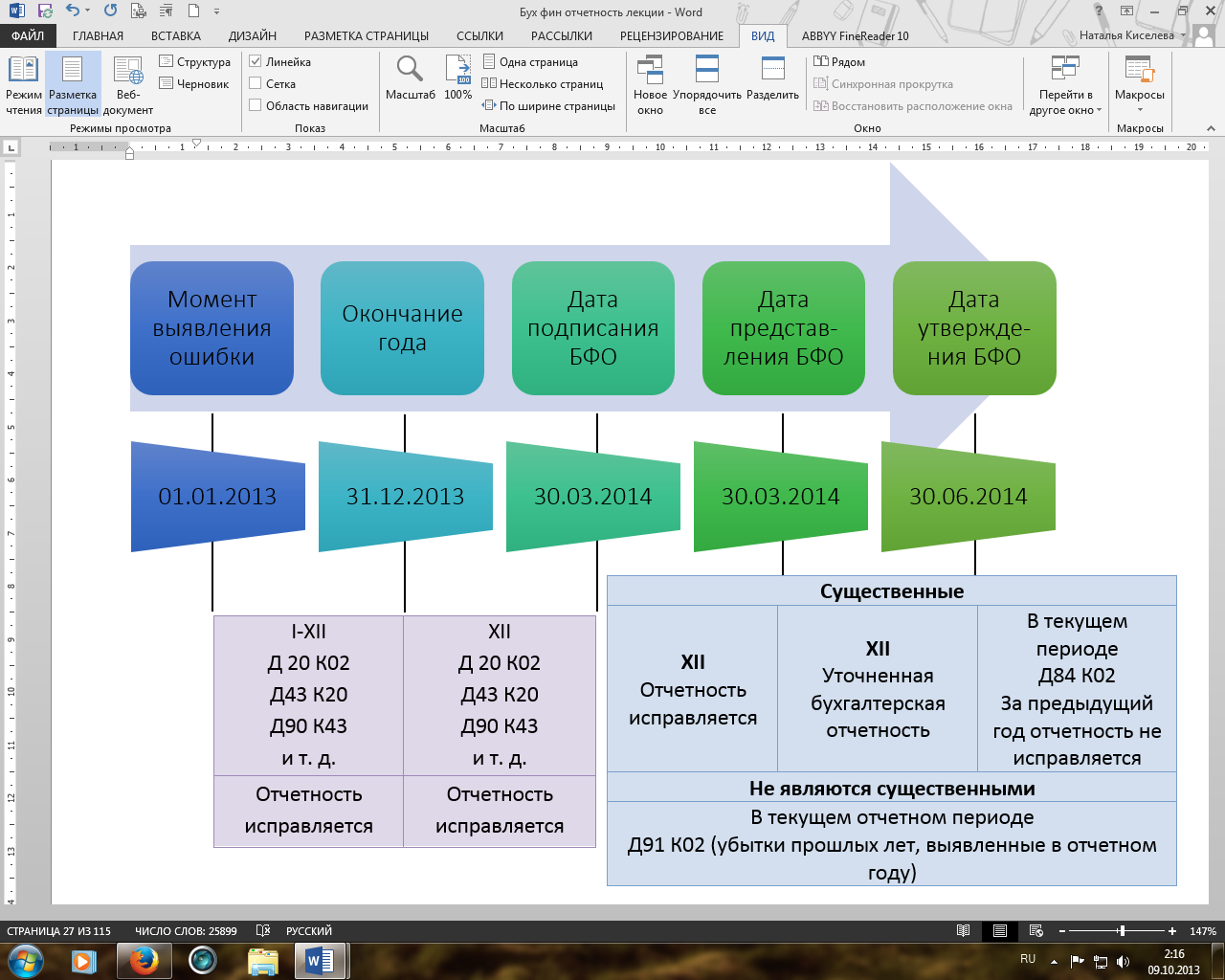Click table cell Уточненная бухгалтерская отчетность
1225x980 pixels.
click(x=878, y=689)
